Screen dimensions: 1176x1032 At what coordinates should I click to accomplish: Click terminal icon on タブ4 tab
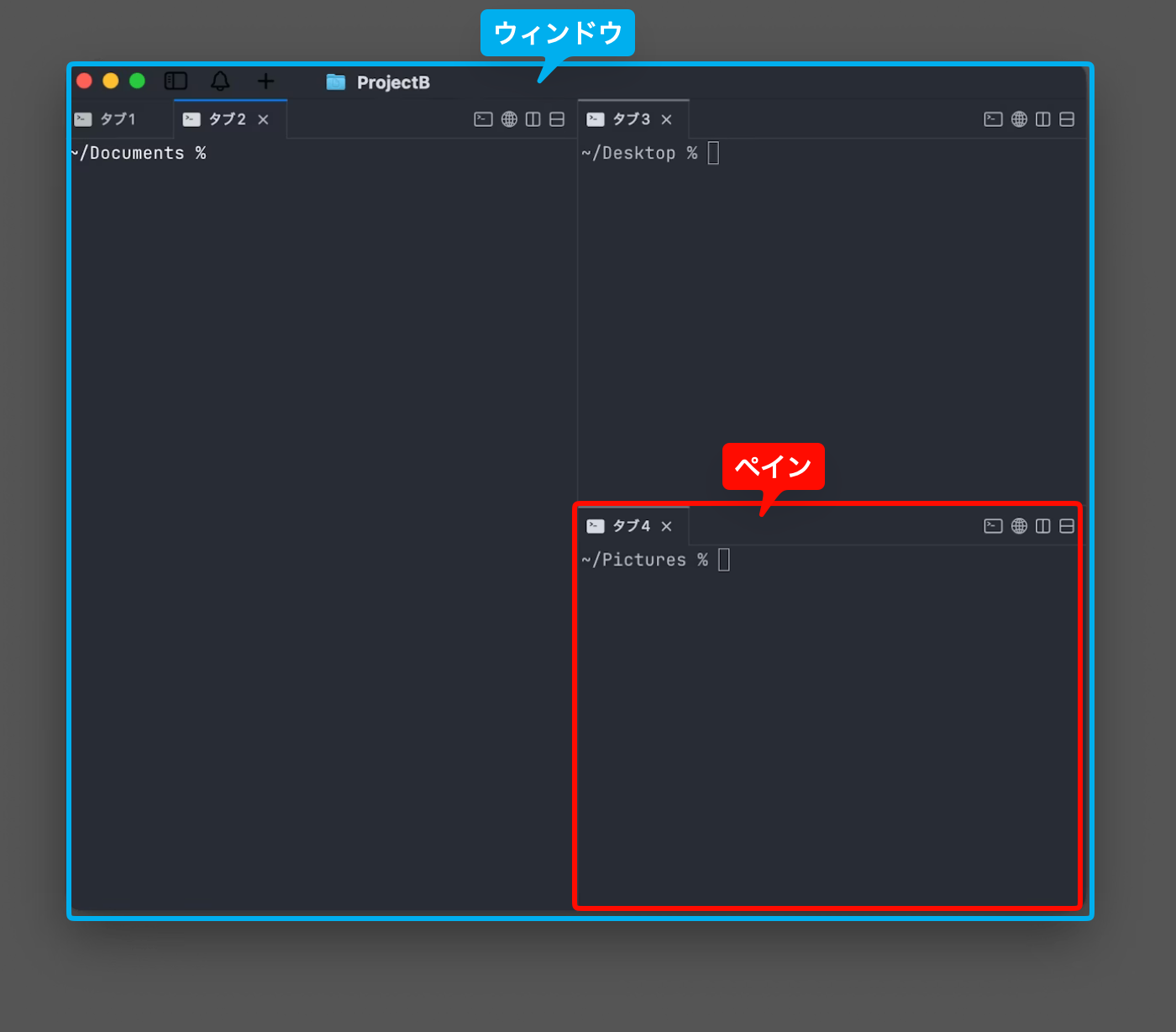pos(596,526)
